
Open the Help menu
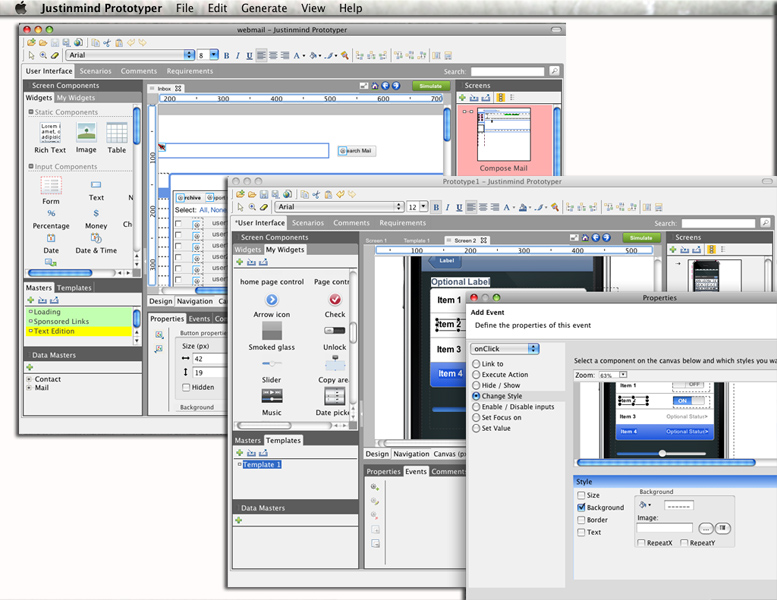tap(351, 8)
